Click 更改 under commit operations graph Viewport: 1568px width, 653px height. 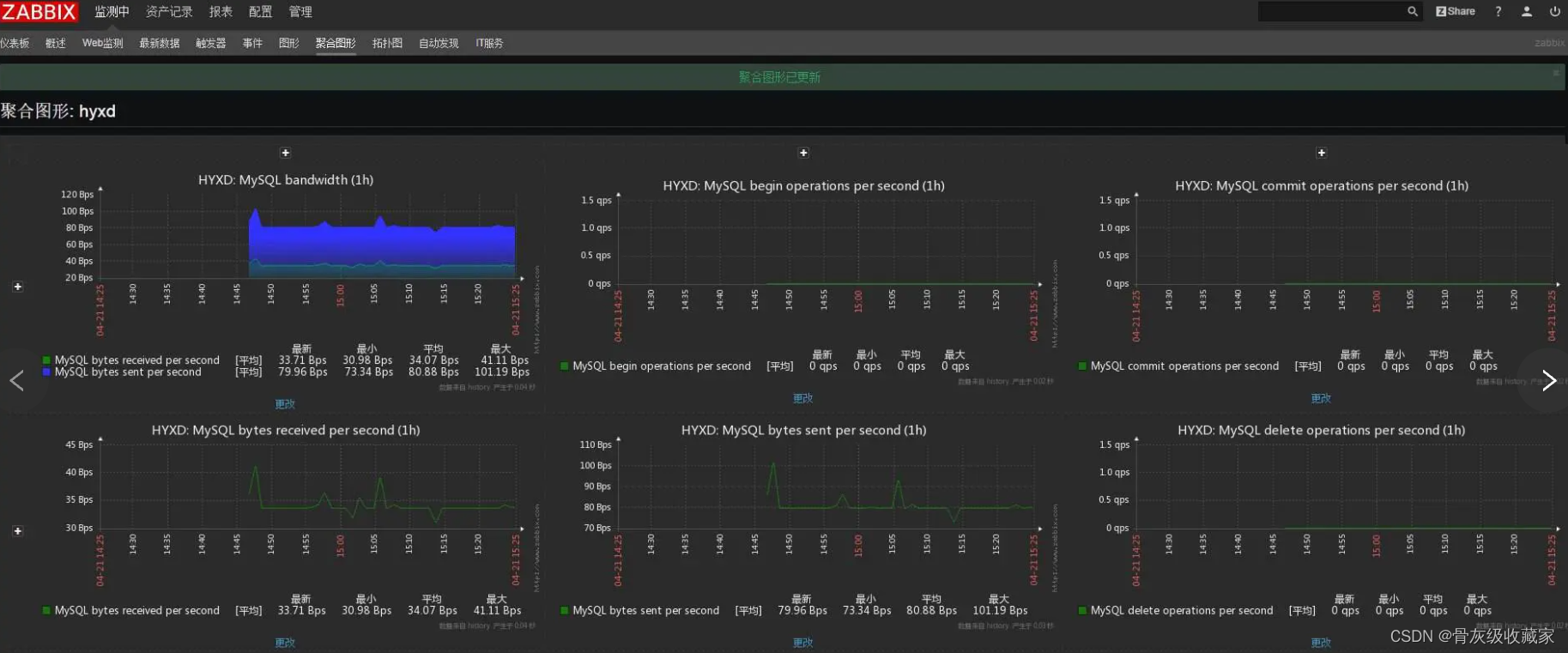point(1321,398)
